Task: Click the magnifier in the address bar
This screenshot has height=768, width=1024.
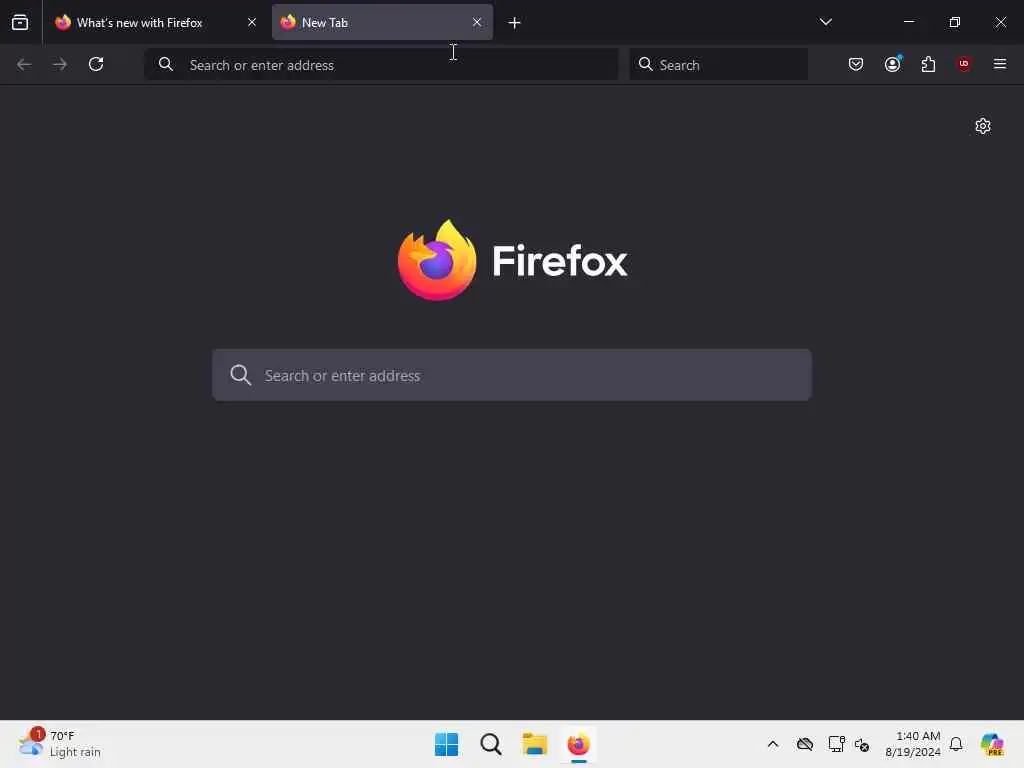Action: (x=166, y=64)
